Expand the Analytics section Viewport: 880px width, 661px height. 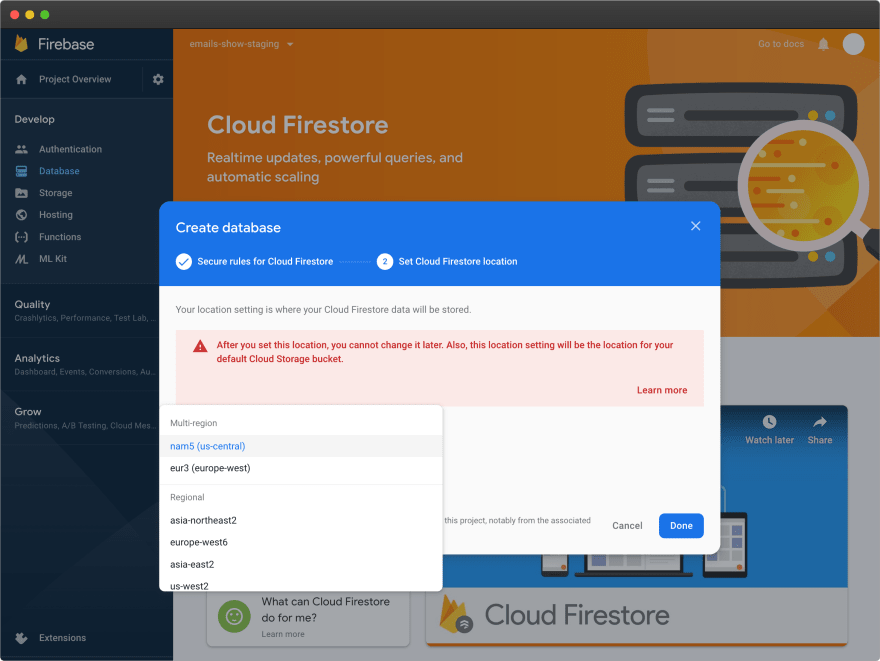(x=86, y=364)
